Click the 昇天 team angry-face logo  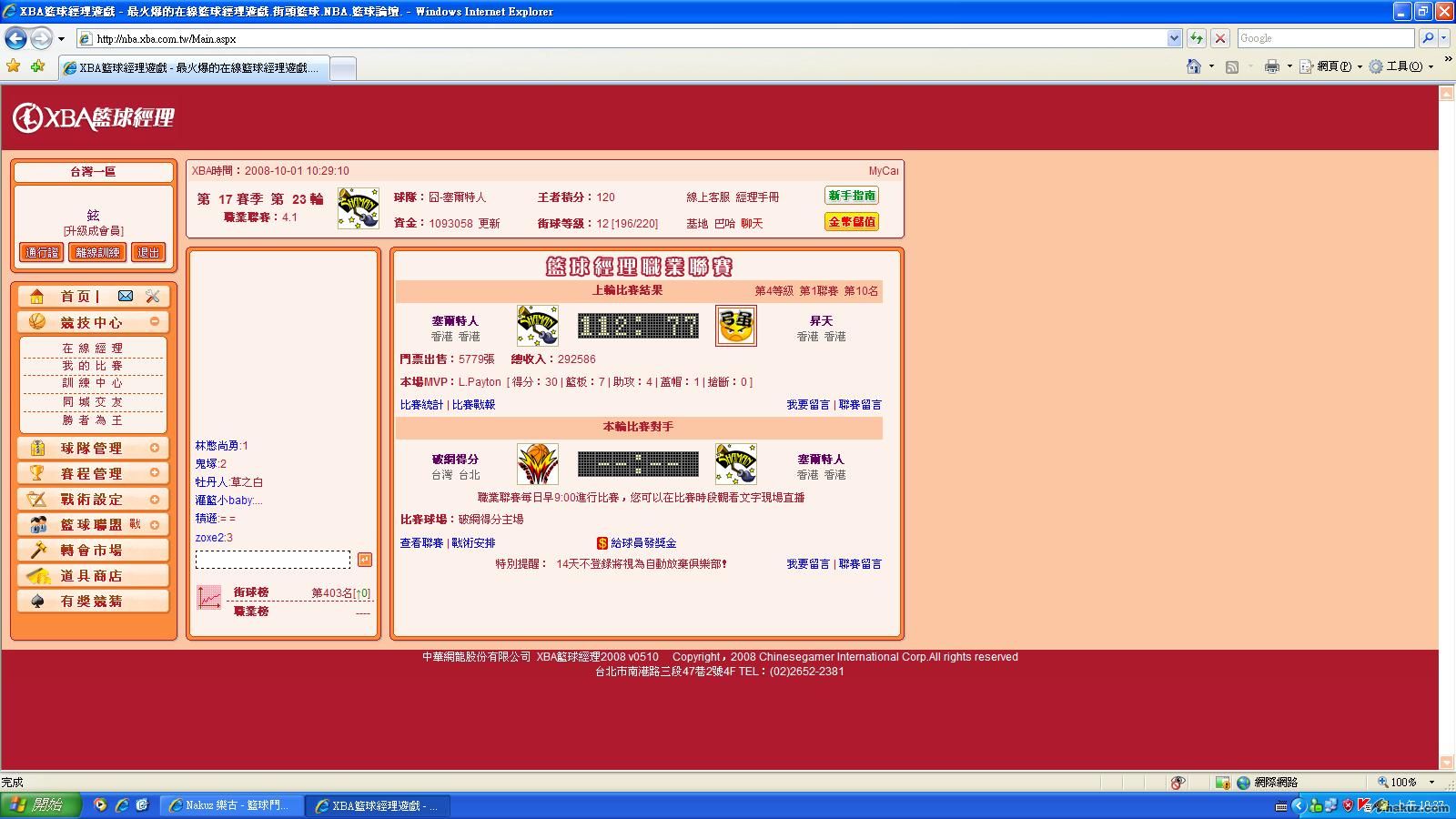tap(735, 326)
